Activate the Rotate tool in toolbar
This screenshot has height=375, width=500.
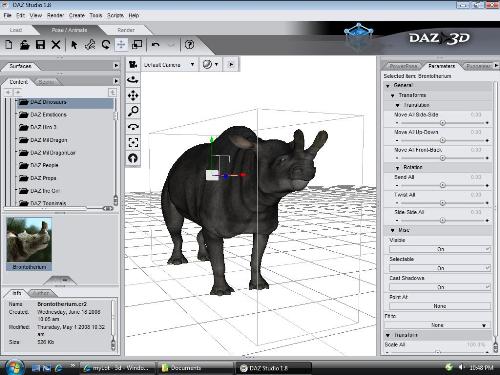click(x=106, y=45)
